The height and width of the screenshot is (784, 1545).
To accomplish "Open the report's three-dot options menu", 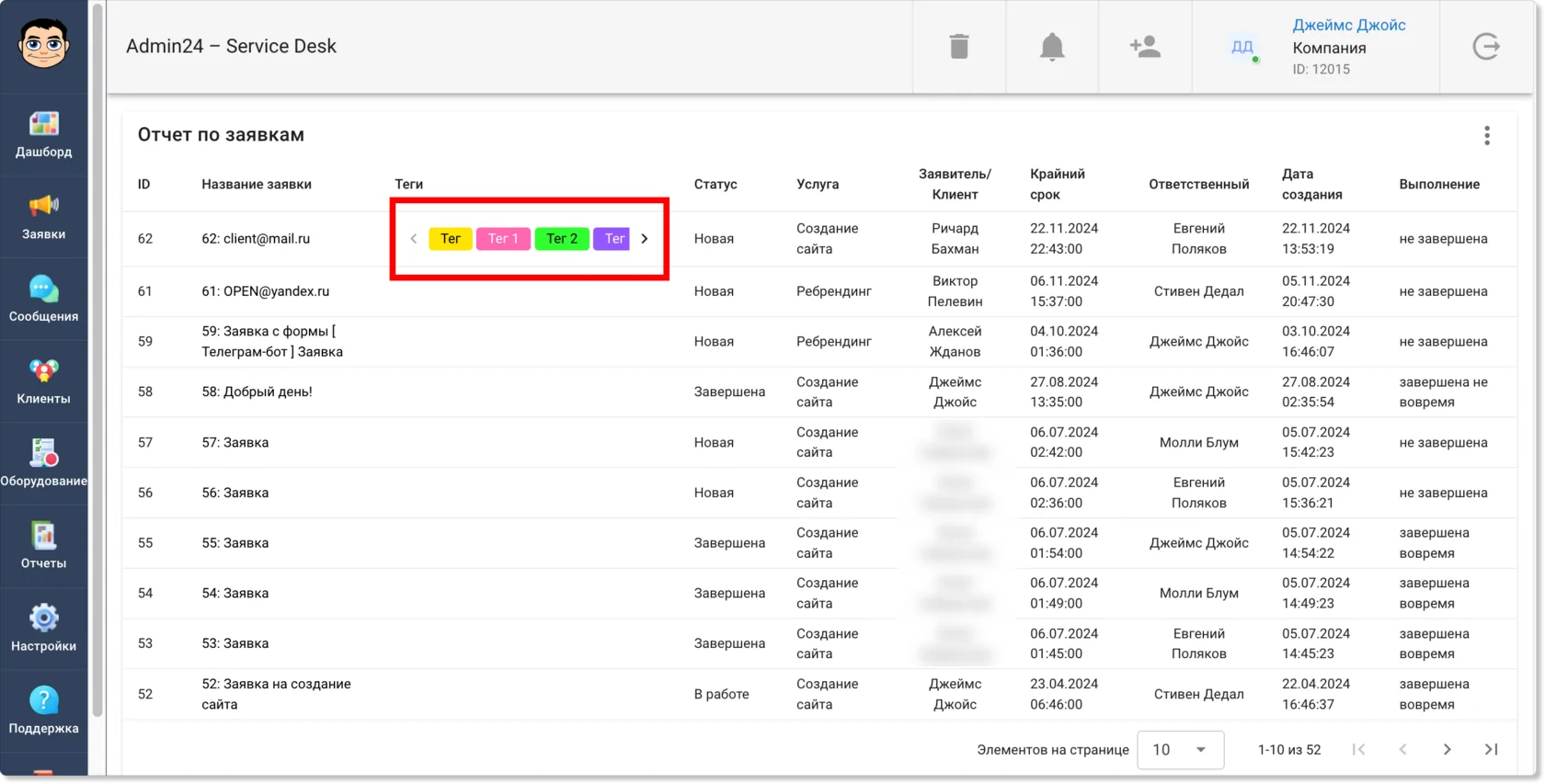I will (1487, 136).
